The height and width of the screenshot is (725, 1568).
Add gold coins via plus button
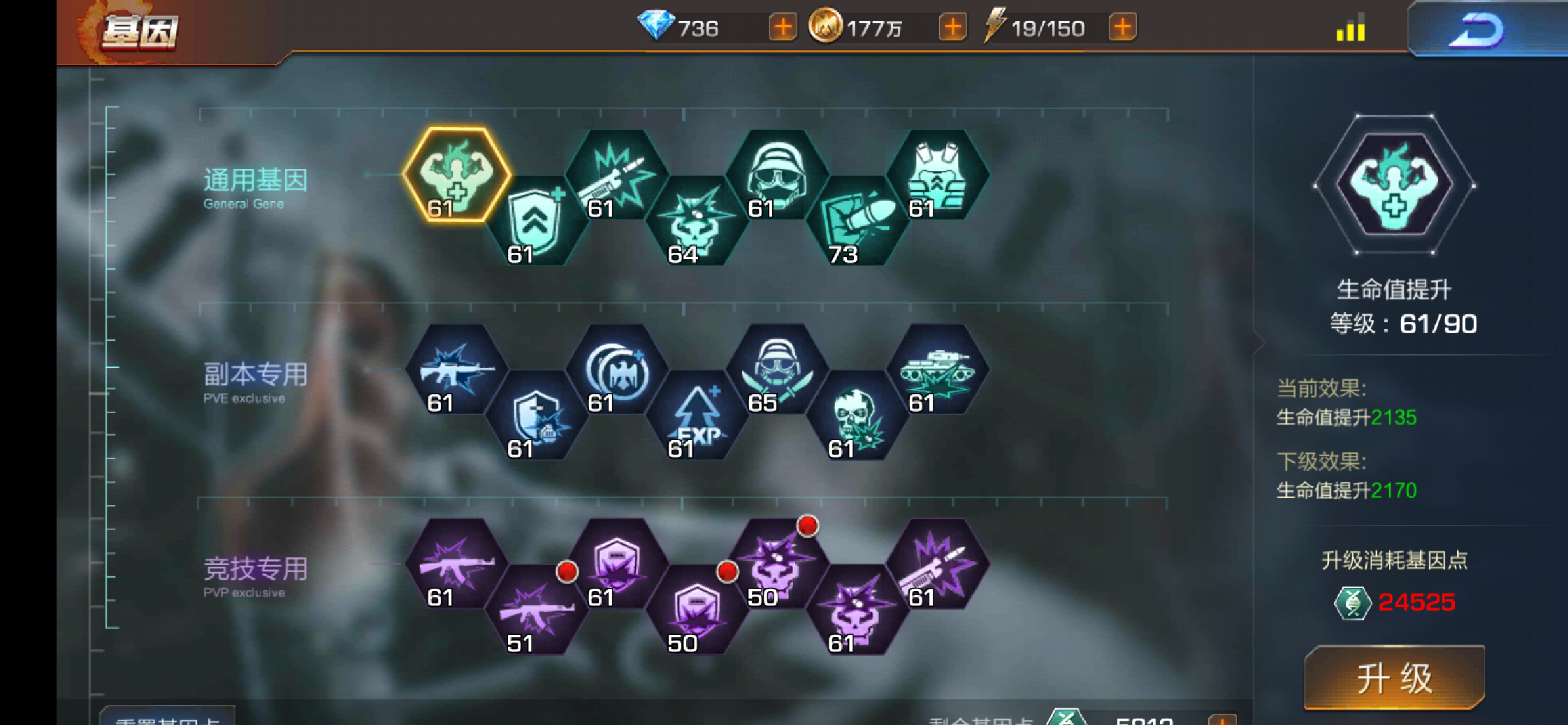(952, 28)
